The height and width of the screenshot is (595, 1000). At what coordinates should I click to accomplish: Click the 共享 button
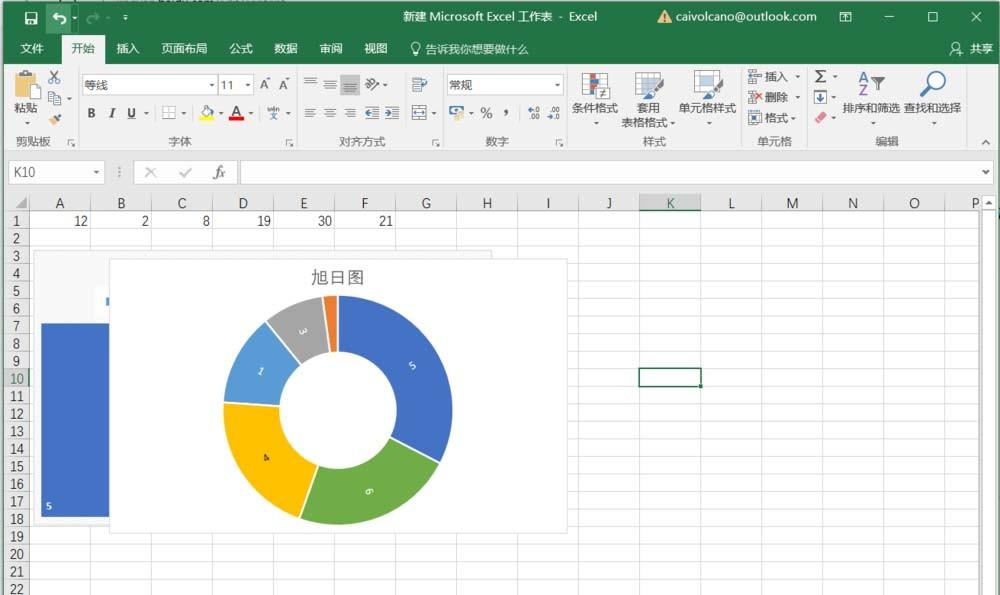pyautogui.click(x=974, y=48)
